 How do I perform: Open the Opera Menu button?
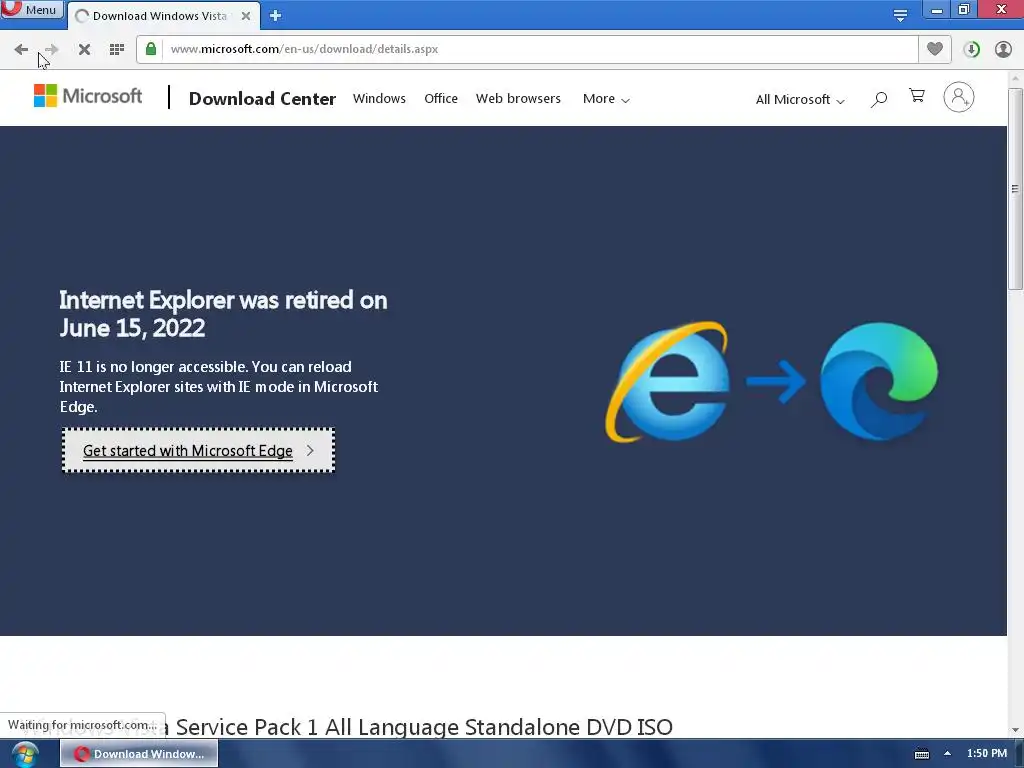[31, 9]
